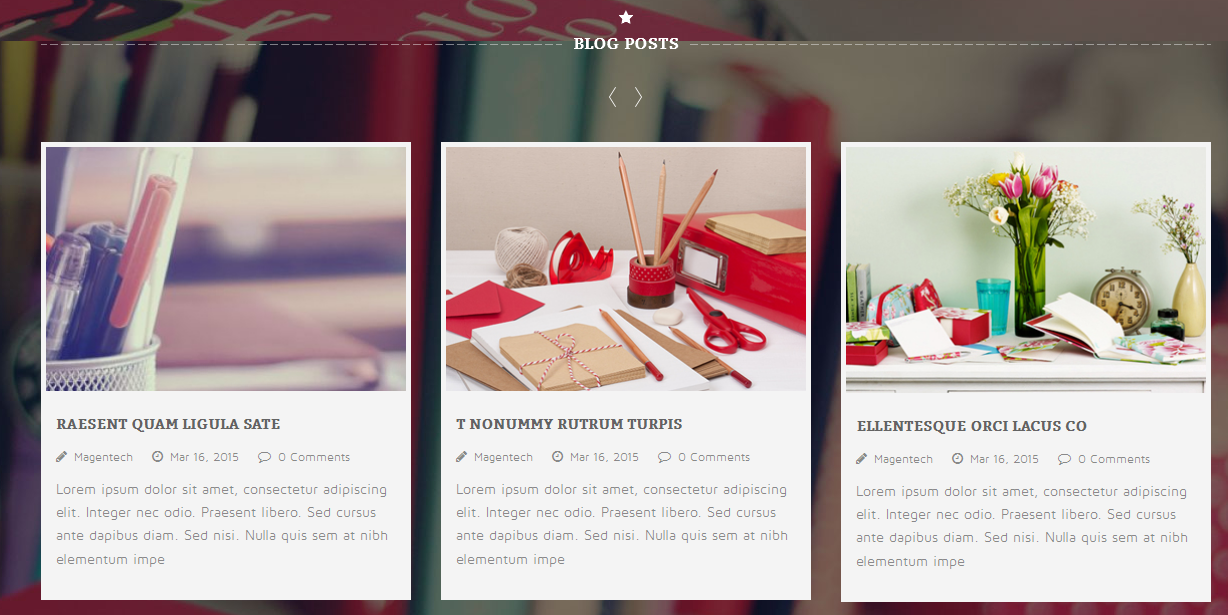Click the star icon above Blog Posts
Image resolution: width=1228 pixels, height=615 pixels.
click(x=626, y=17)
